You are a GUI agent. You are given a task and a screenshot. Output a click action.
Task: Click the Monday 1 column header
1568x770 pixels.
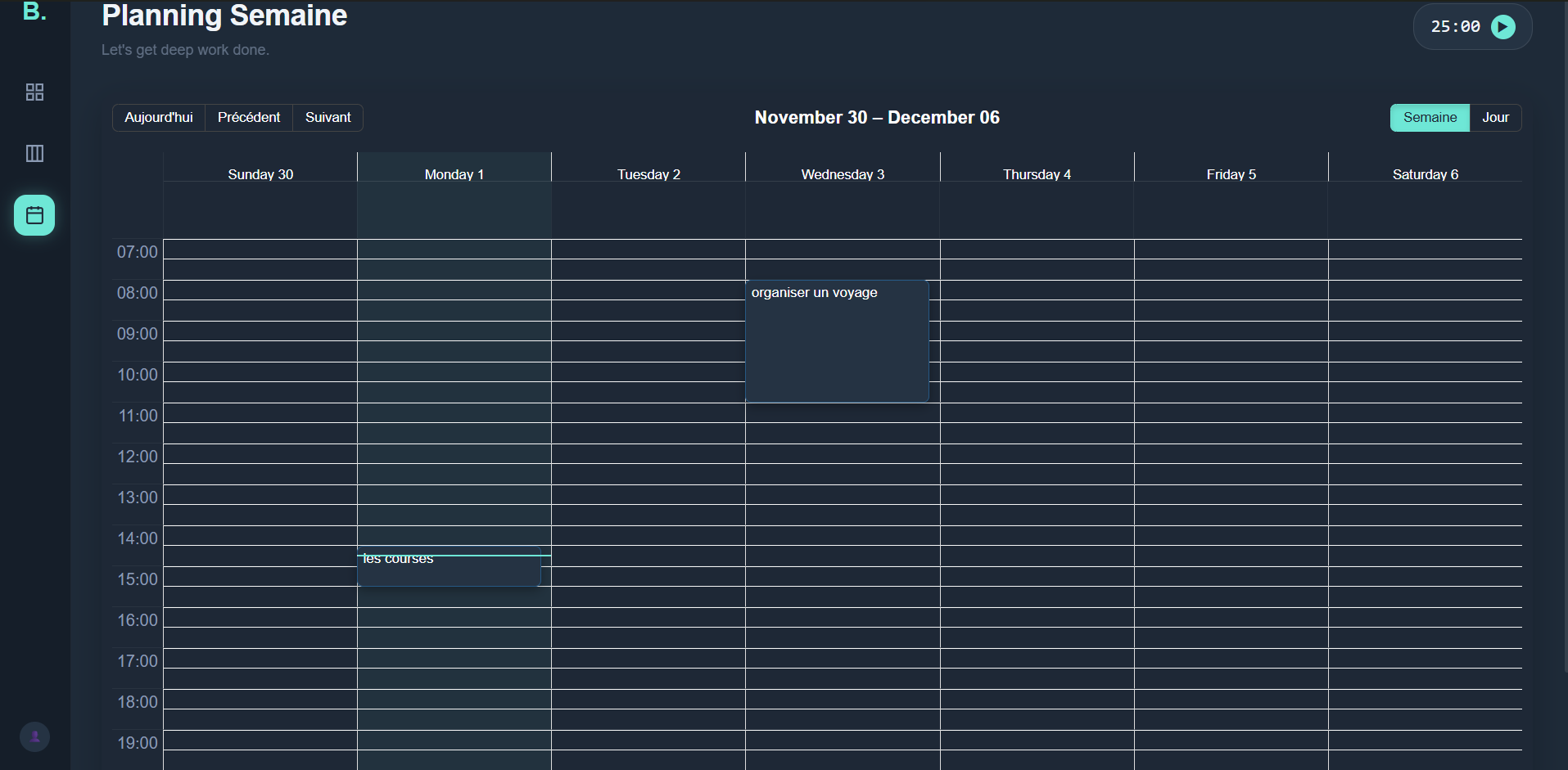(454, 174)
